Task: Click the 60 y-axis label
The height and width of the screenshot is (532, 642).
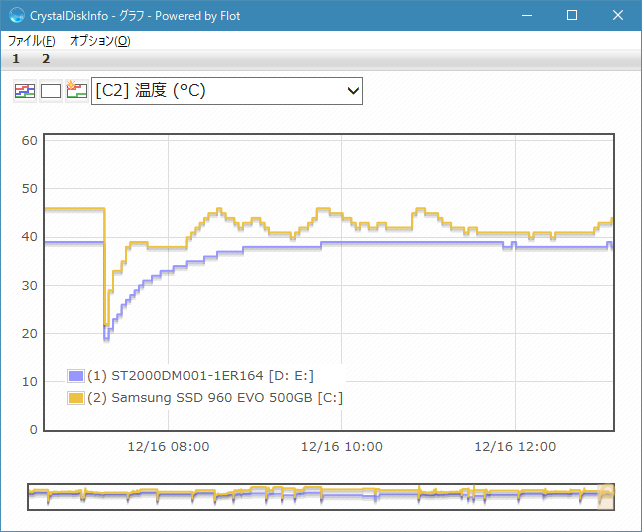Action: [x=29, y=140]
